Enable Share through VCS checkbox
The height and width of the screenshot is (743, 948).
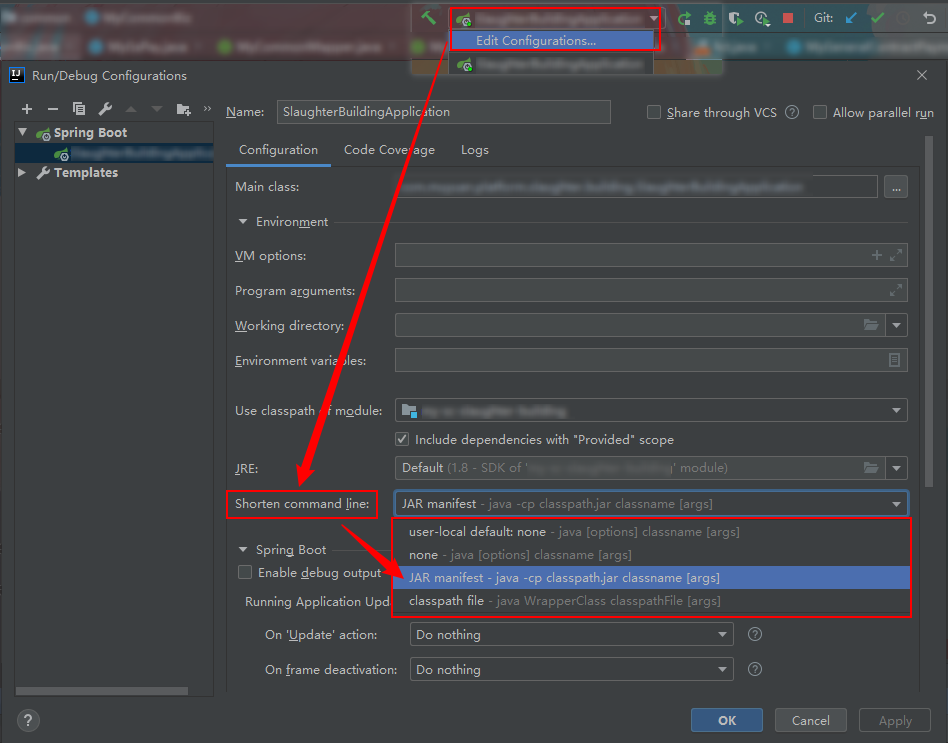[x=654, y=112]
